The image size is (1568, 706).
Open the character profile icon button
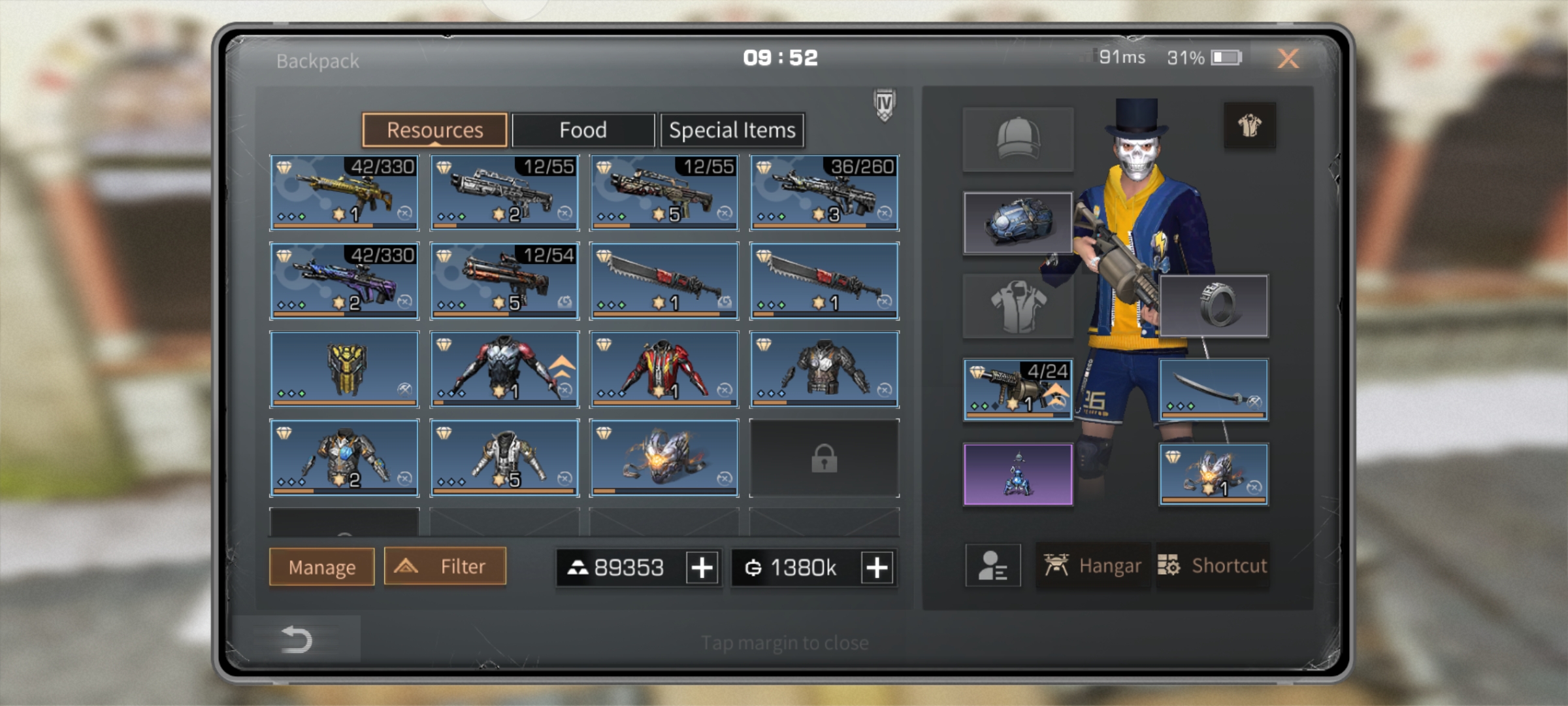coord(992,565)
